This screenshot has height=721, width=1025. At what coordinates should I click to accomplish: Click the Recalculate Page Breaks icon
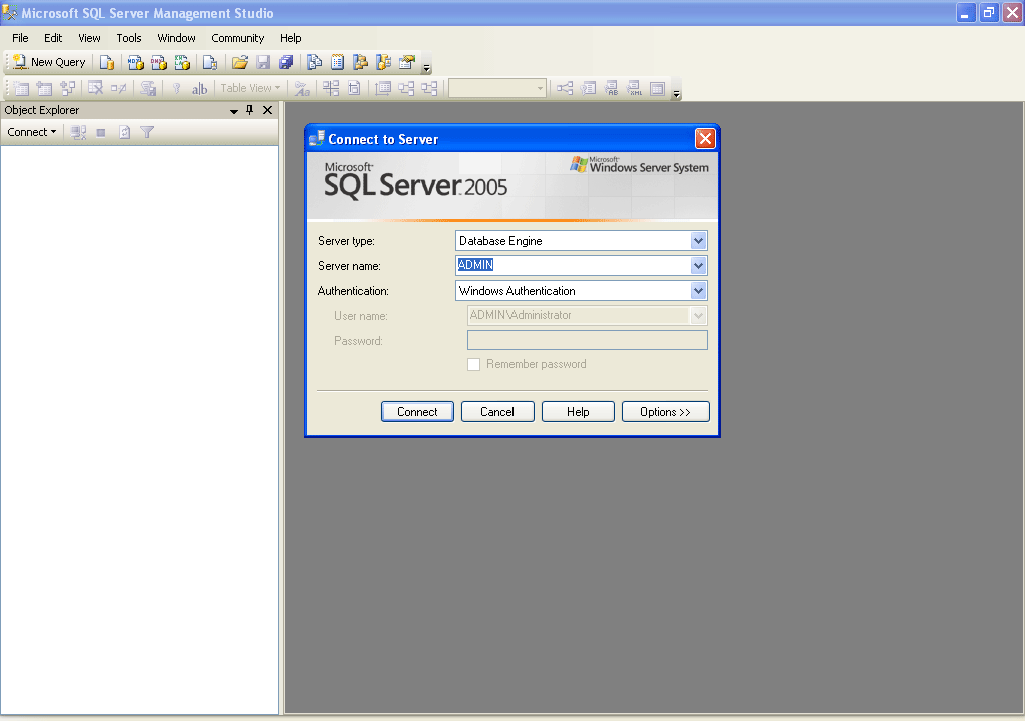[354, 88]
